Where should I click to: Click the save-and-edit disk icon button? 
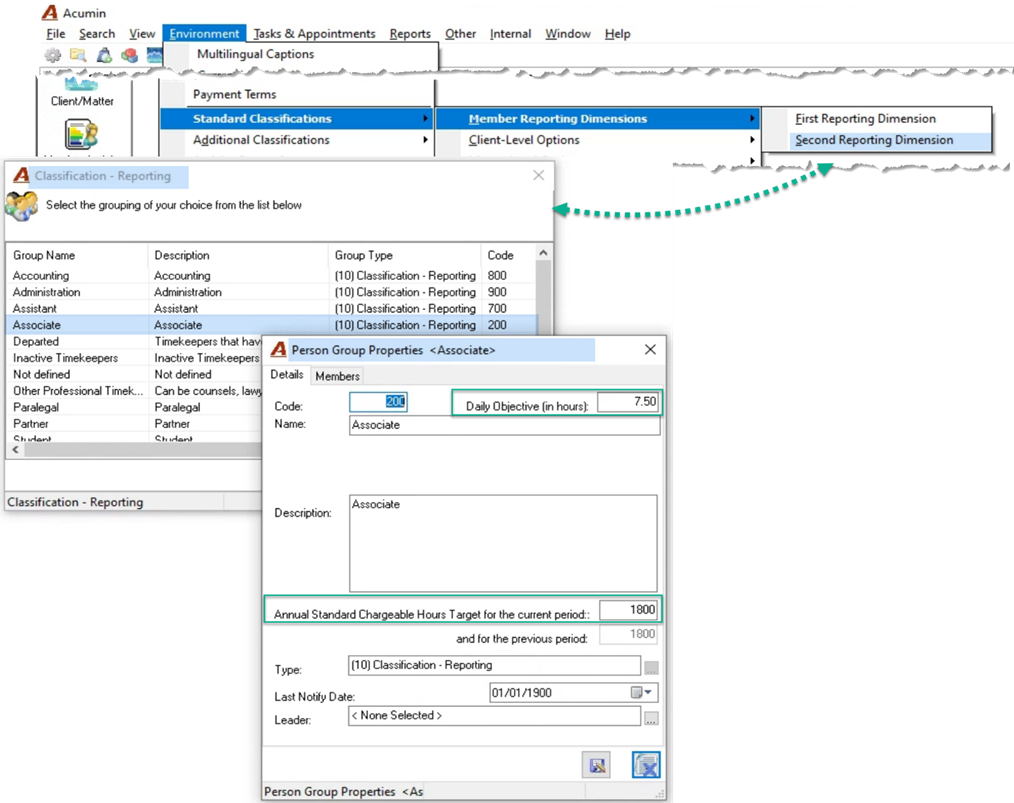[596, 766]
